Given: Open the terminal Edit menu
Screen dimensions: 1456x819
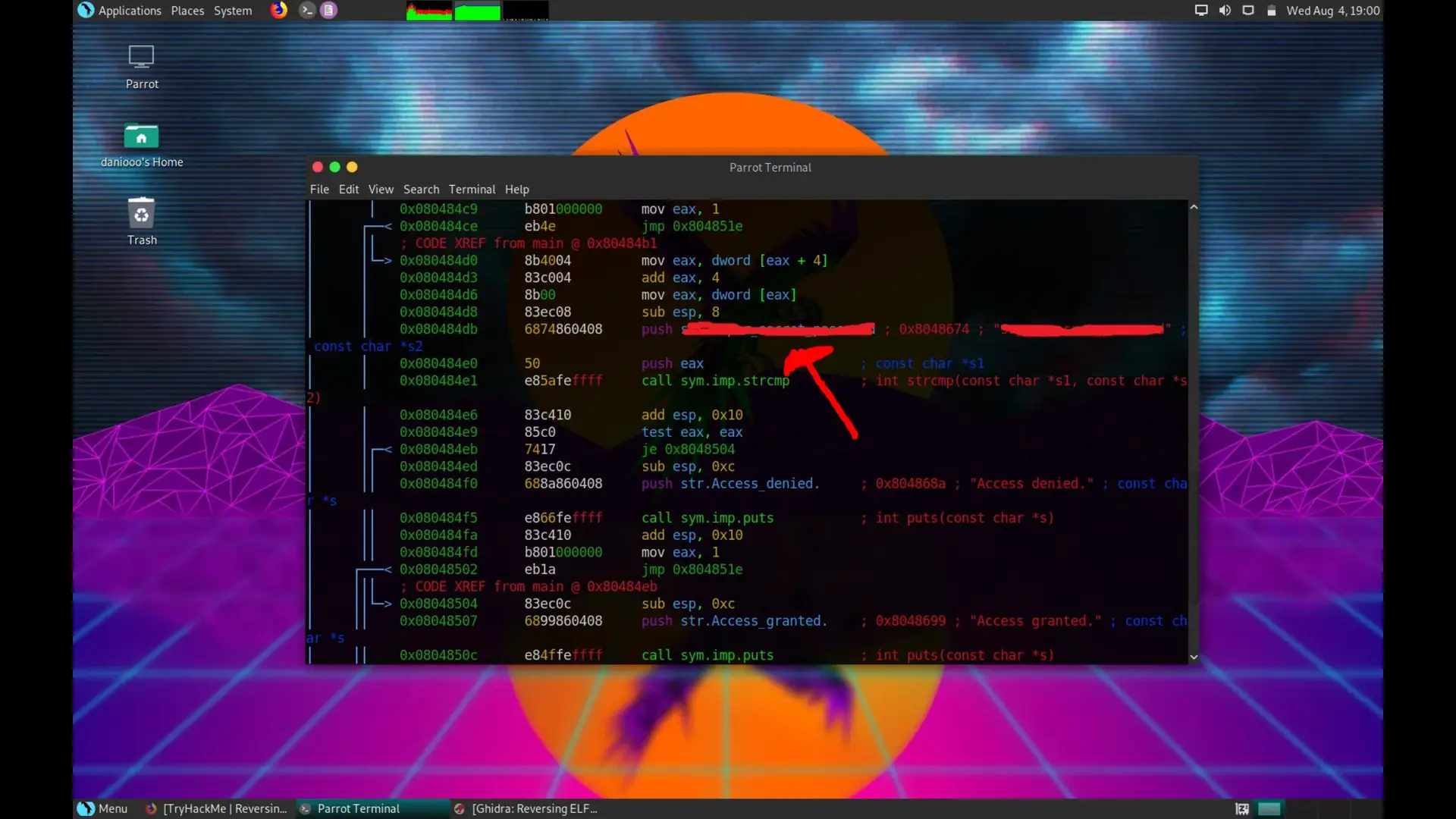Looking at the screenshot, I should [349, 190].
